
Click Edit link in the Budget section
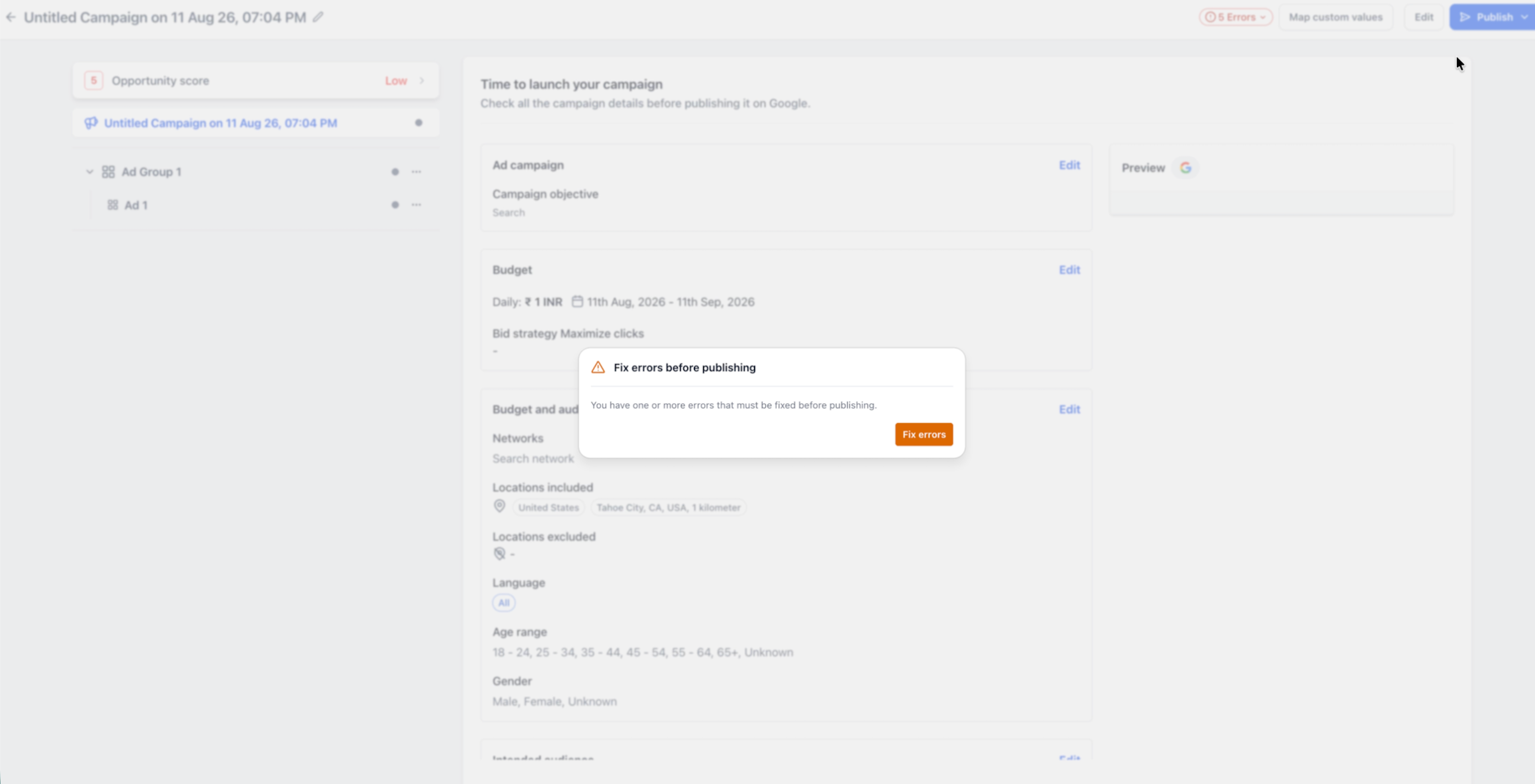coord(1069,269)
